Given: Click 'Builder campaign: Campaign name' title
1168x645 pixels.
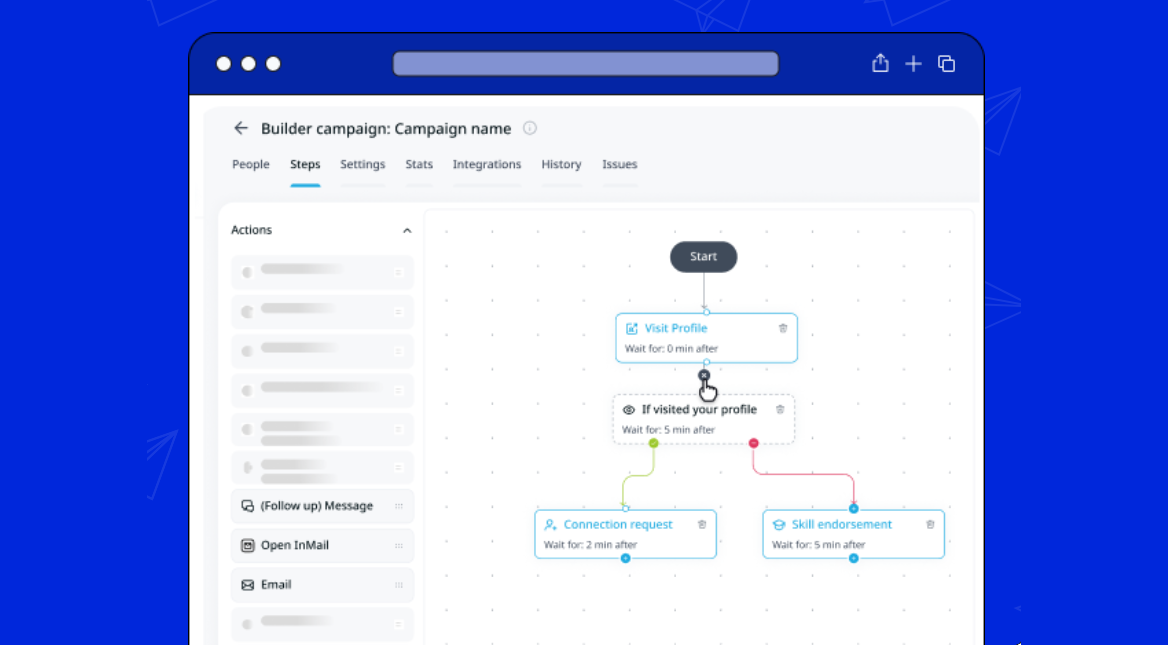Looking at the screenshot, I should pos(386,128).
